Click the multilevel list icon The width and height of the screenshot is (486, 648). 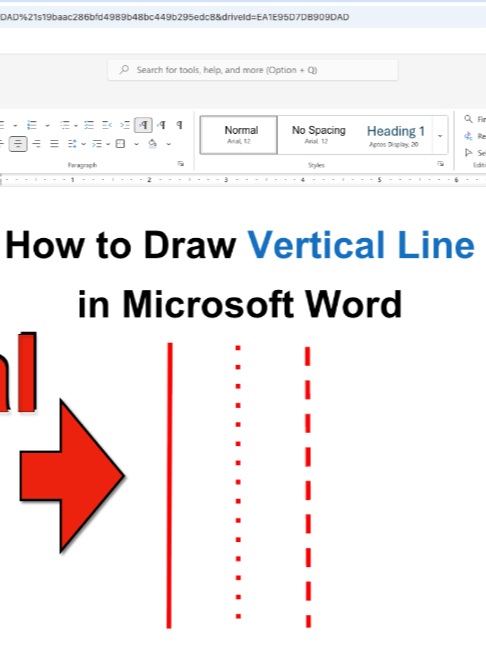[65, 125]
